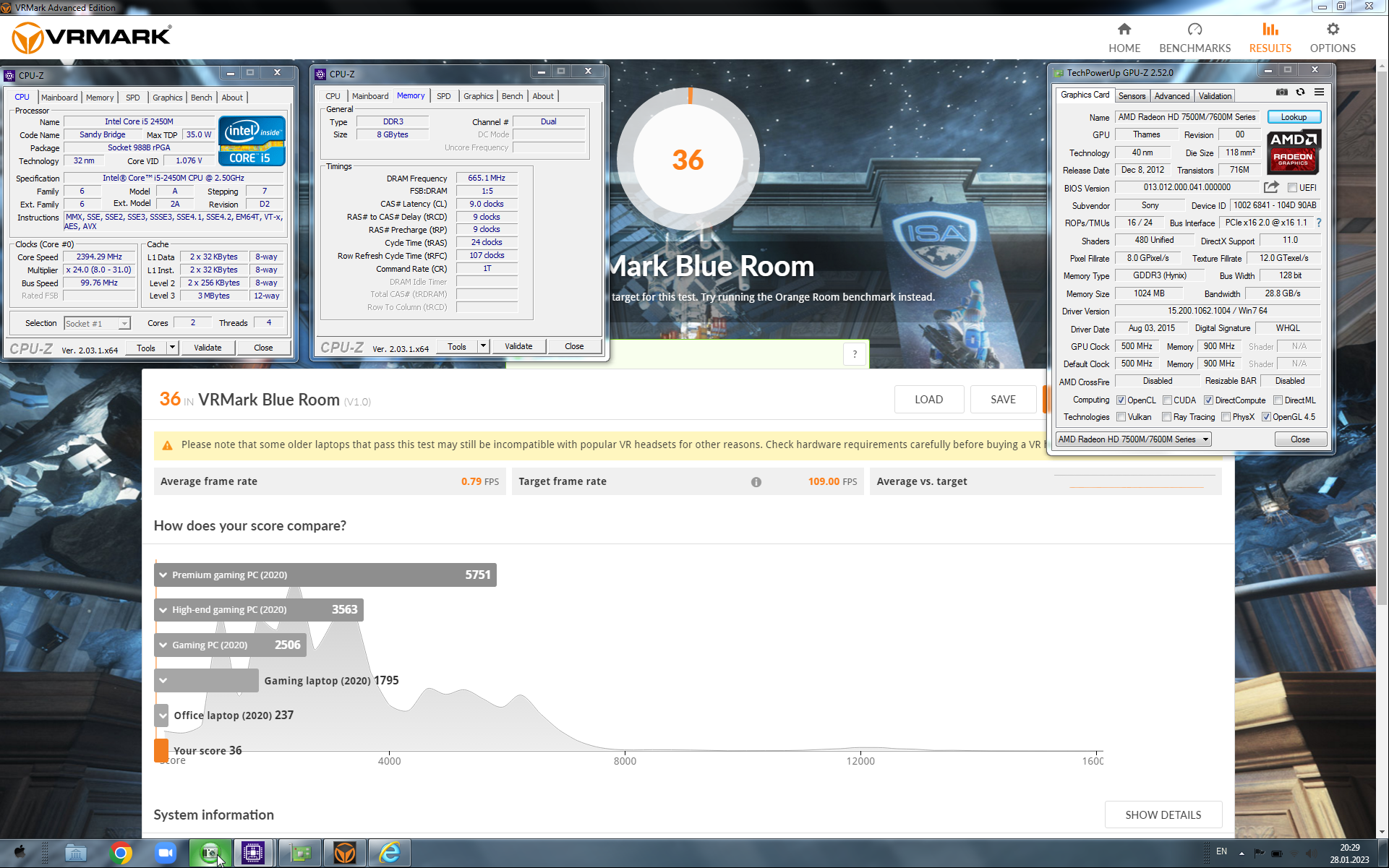Click LOAD button in VRMark results
The image size is (1389, 868).
coord(928,400)
